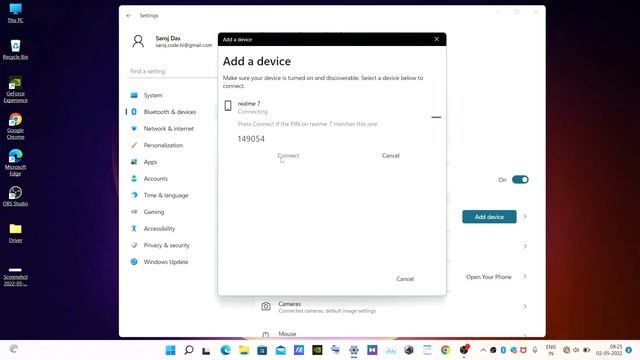Expand the chevron beside Add device
The image size is (640, 360).
coord(525,217)
